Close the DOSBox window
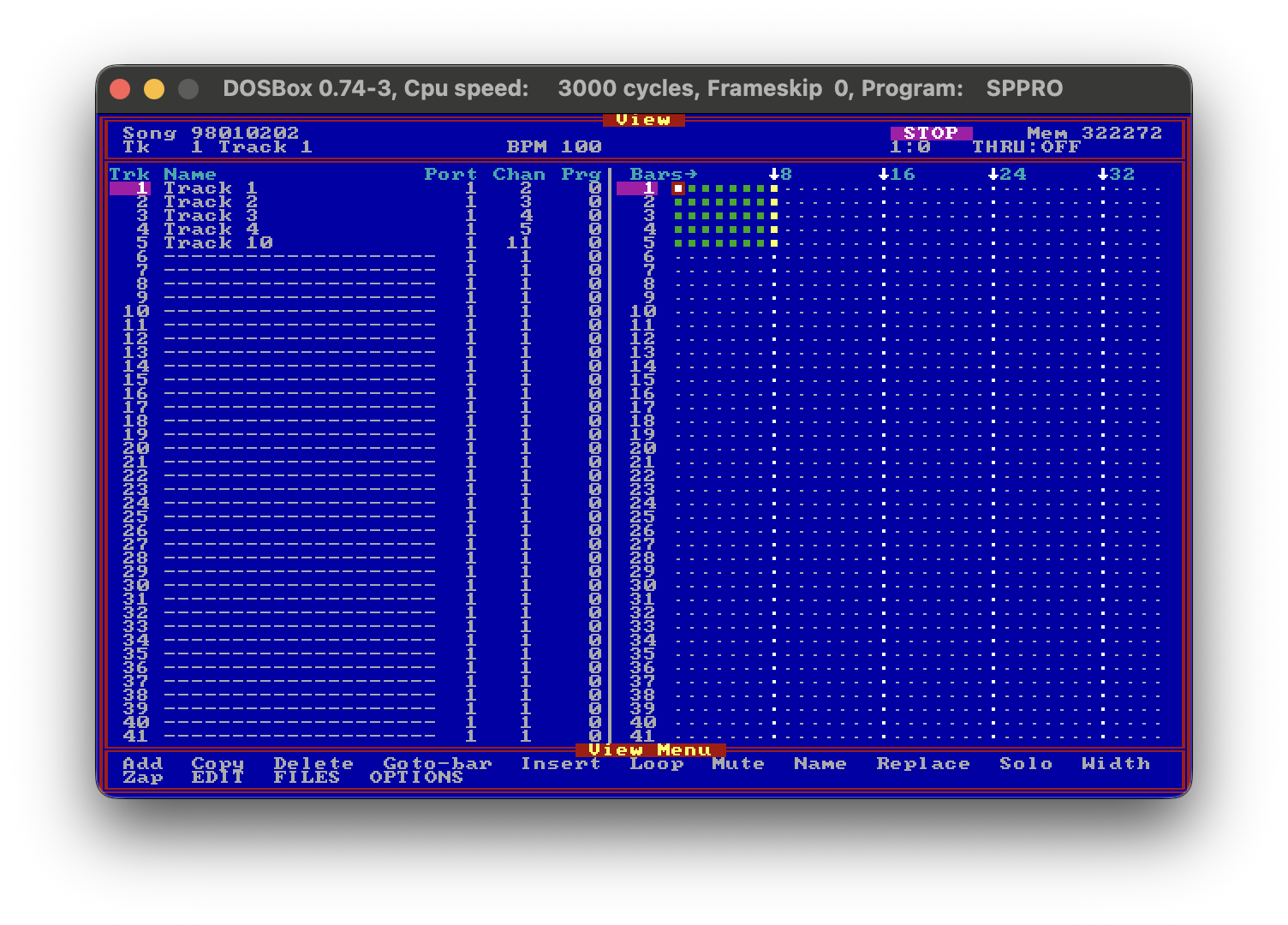Viewport: 1288px width, 925px height. tap(120, 89)
